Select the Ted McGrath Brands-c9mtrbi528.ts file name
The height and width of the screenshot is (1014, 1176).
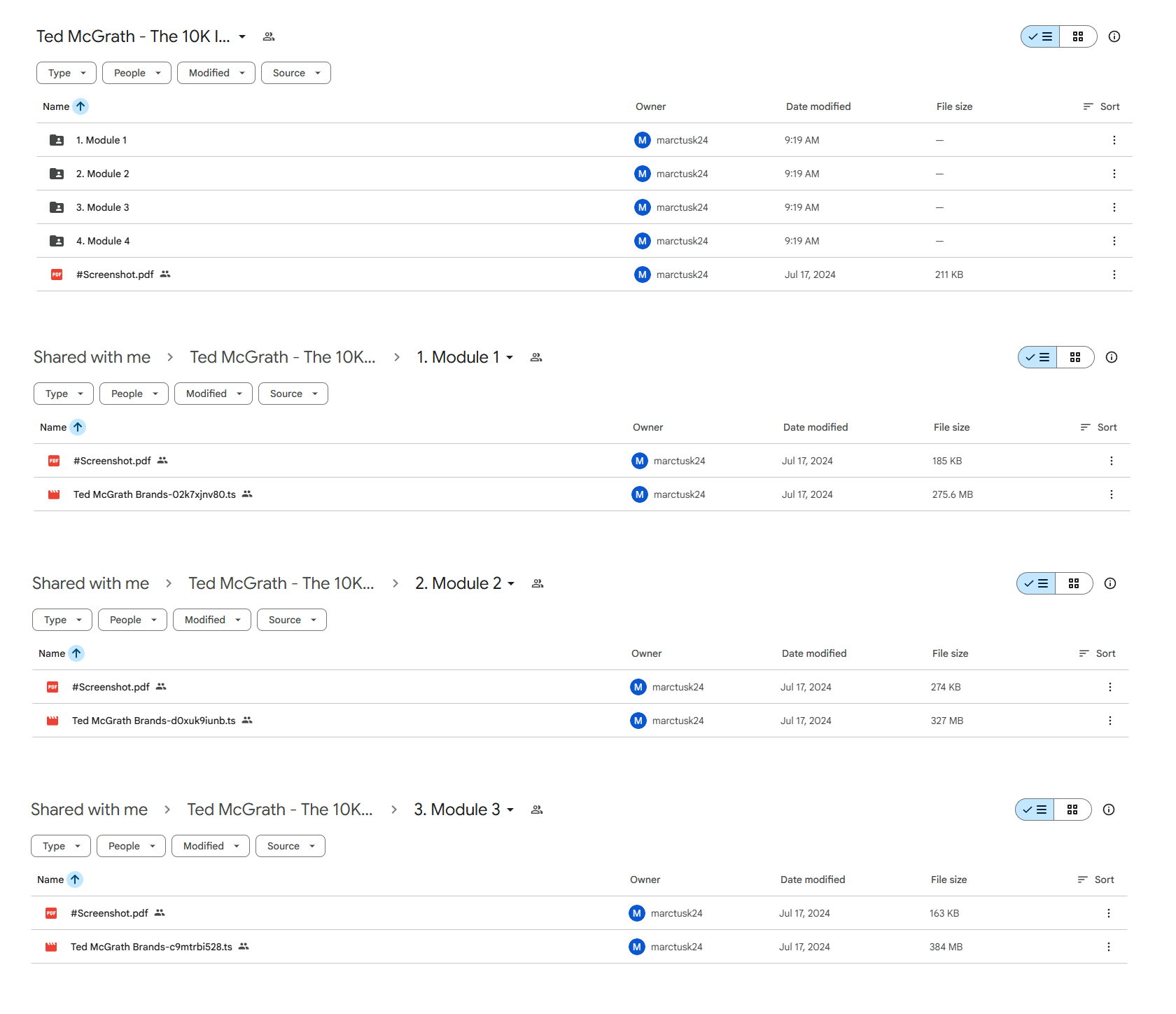pyautogui.click(x=151, y=947)
